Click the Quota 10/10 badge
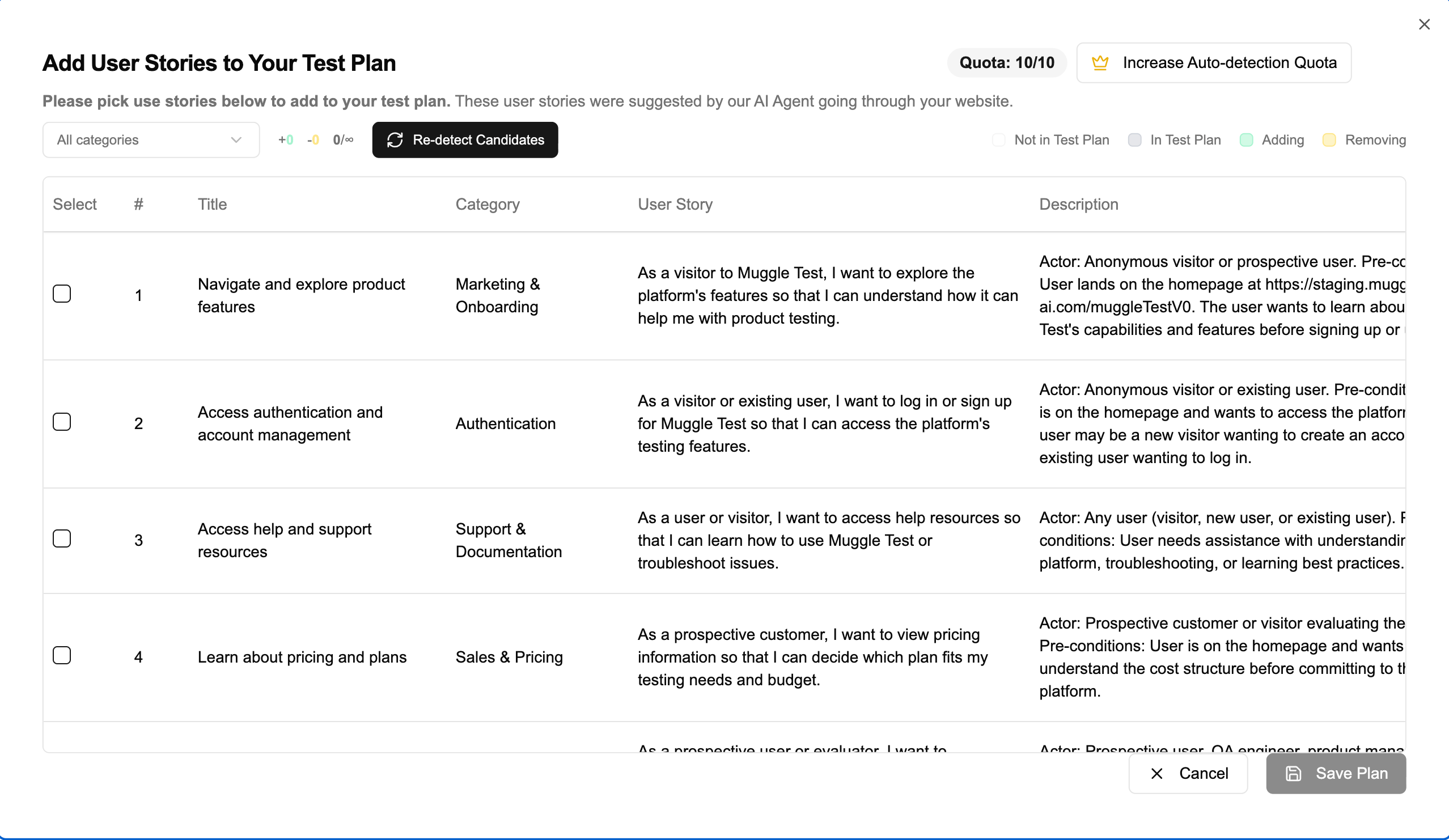Viewport: 1449px width, 840px height. coord(1006,63)
